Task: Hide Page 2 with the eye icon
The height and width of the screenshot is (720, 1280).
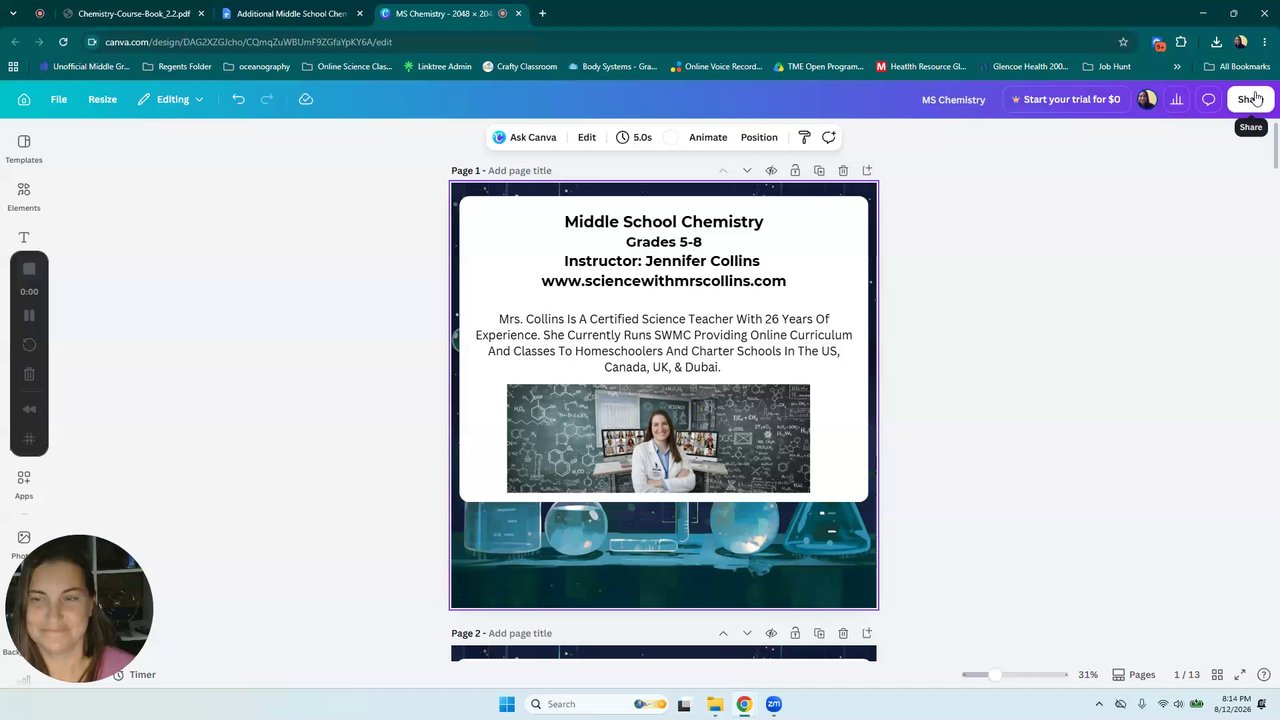Action: [x=771, y=633]
